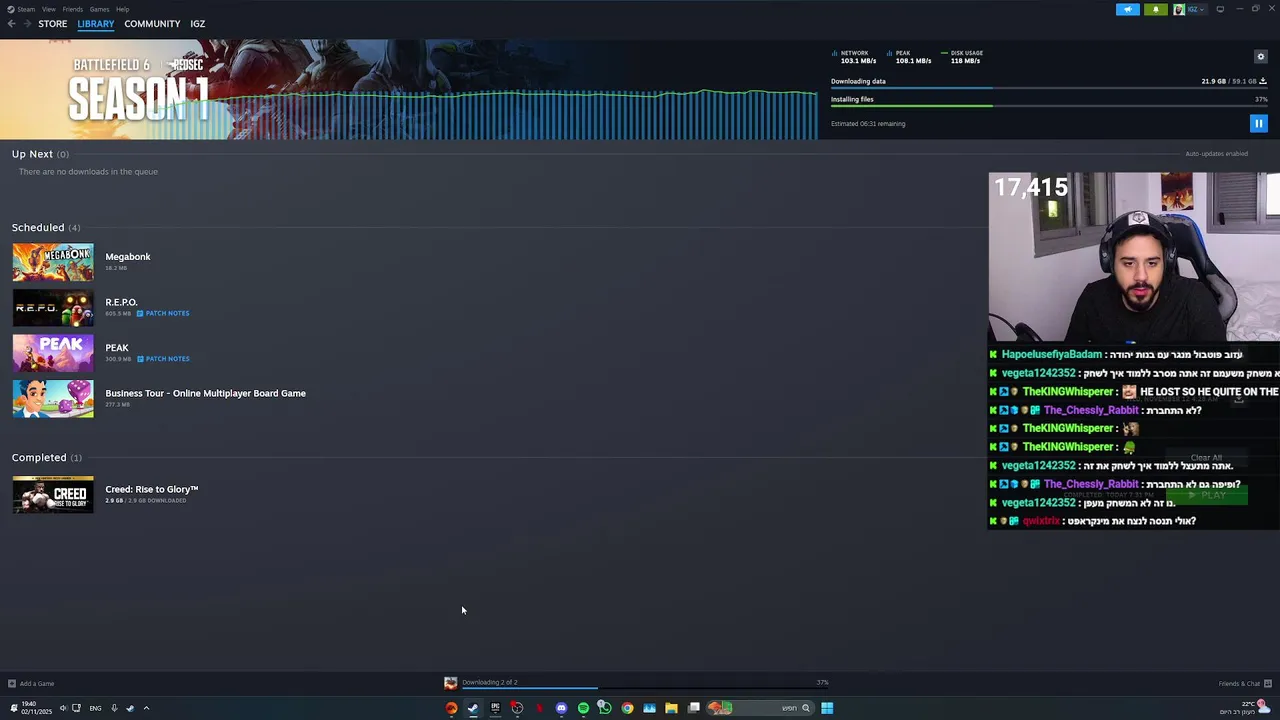The width and height of the screenshot is (1280, 720).
Task: Click the ENG language indicator
Action: 95,708
